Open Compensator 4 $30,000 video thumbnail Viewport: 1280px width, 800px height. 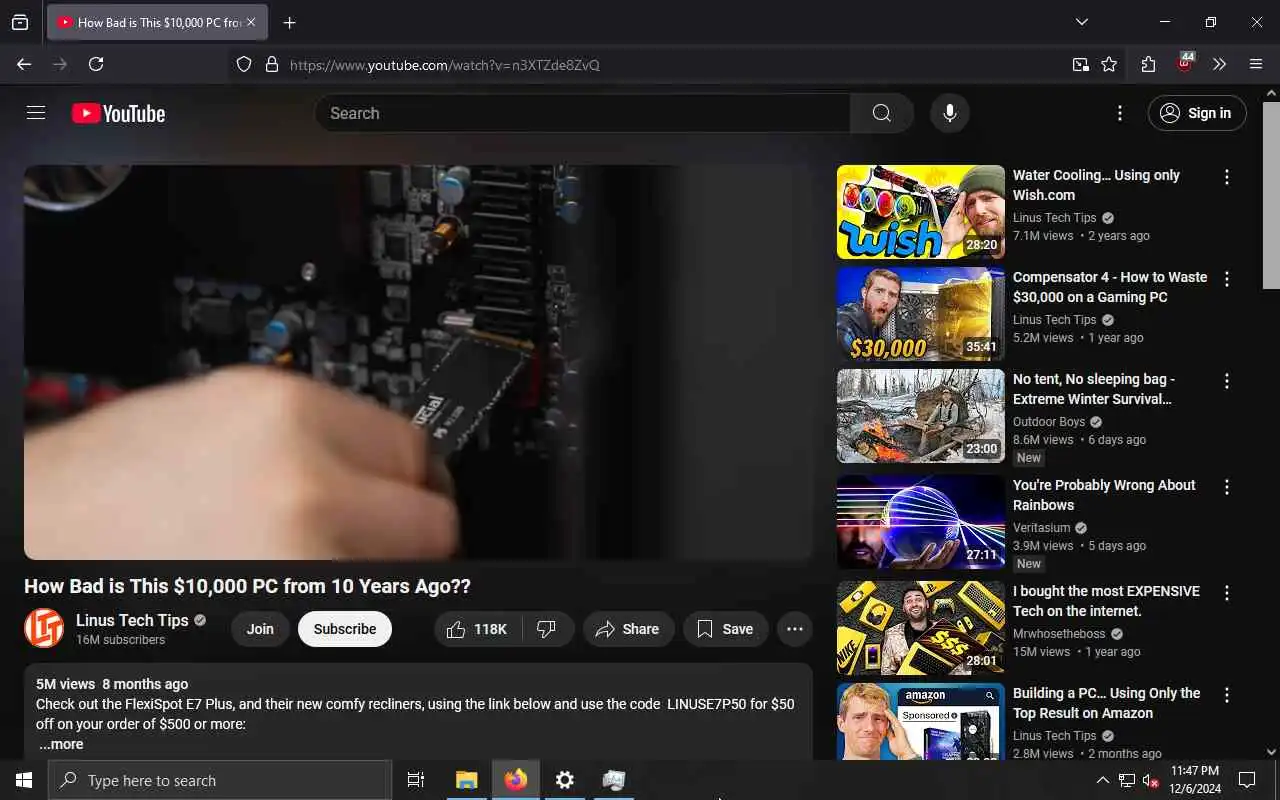pyautogui.click(x=921, y=314)
